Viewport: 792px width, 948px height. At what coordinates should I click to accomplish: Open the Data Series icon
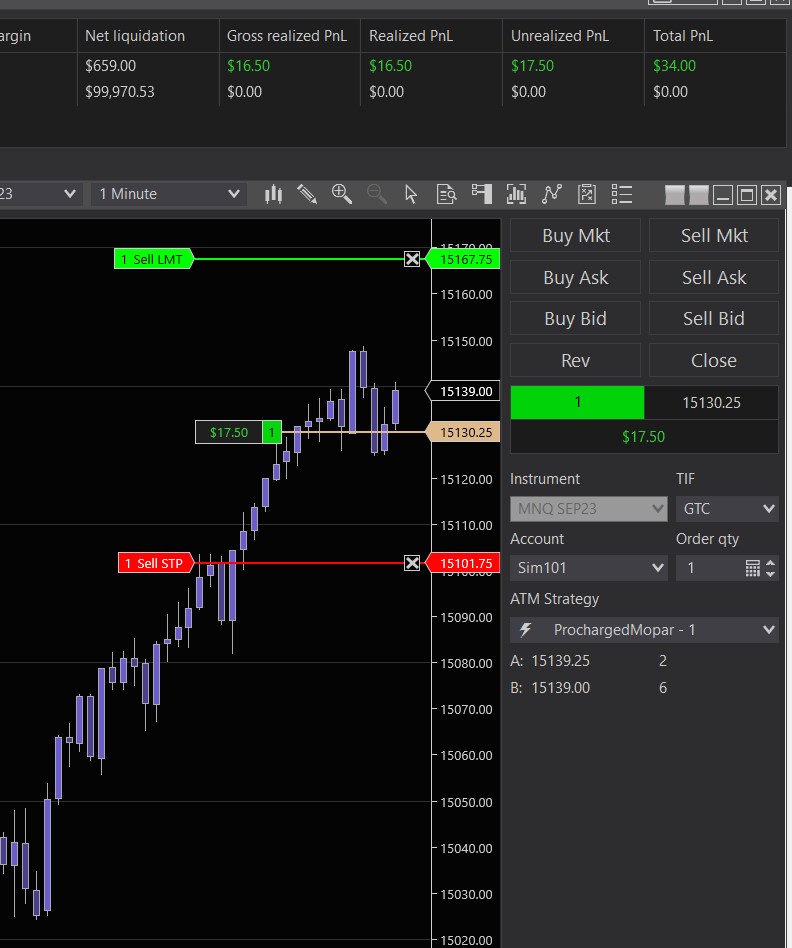[516, 194]
